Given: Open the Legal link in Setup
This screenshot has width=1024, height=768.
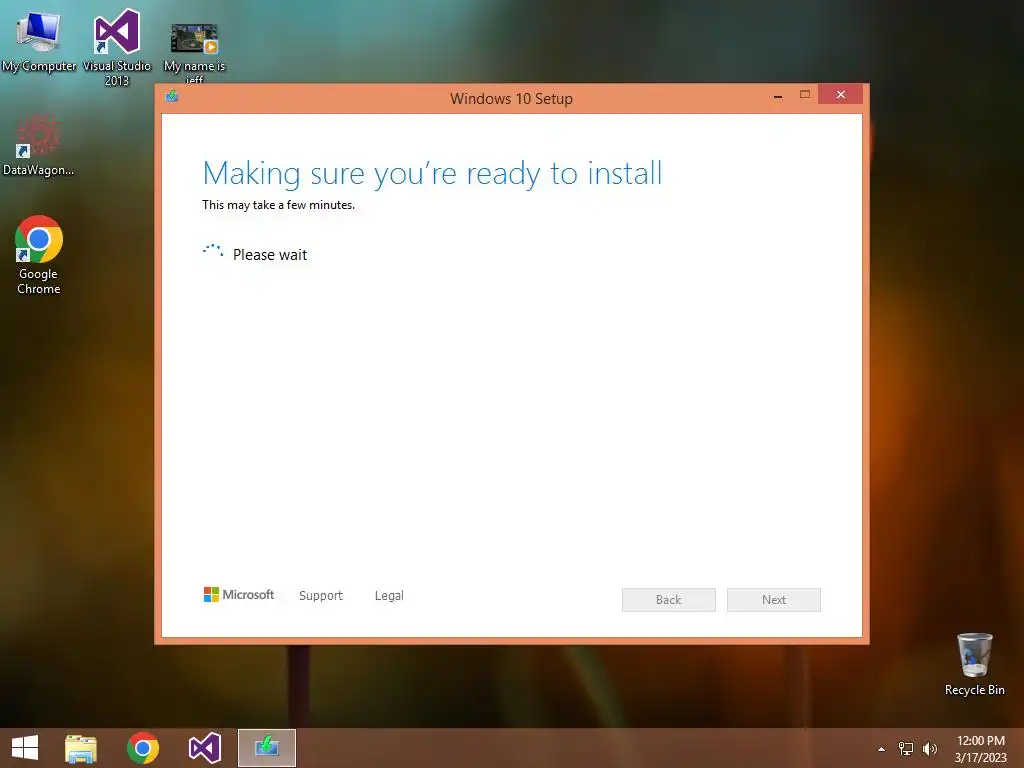Looking at the screenshot, I should click(389, 596).
